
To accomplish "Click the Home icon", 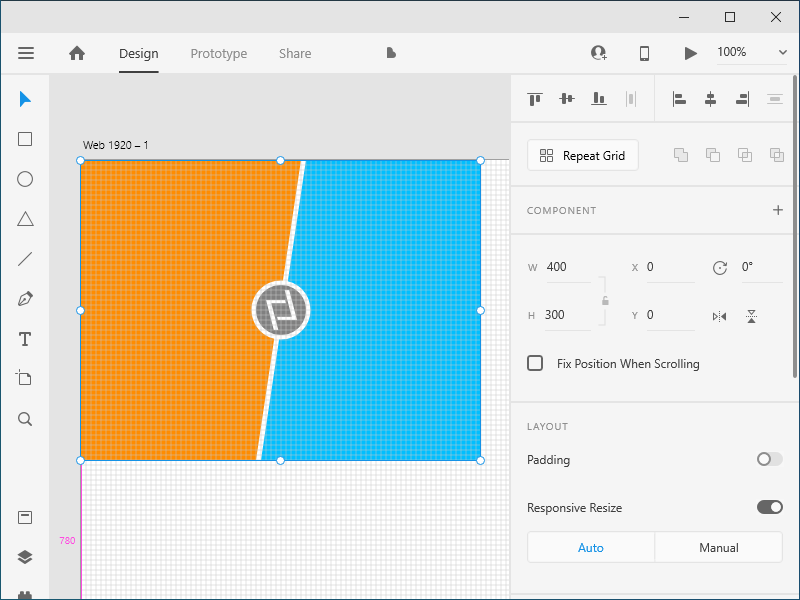I will tap(77, 53).
